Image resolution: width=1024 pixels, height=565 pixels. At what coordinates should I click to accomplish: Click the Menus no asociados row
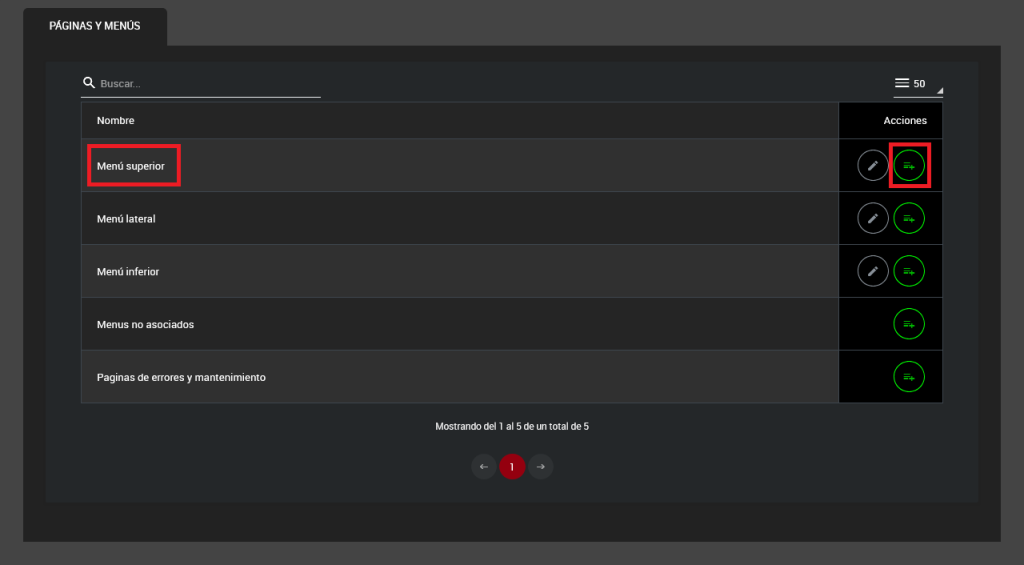pyautogui.click(x=145, y=325)
